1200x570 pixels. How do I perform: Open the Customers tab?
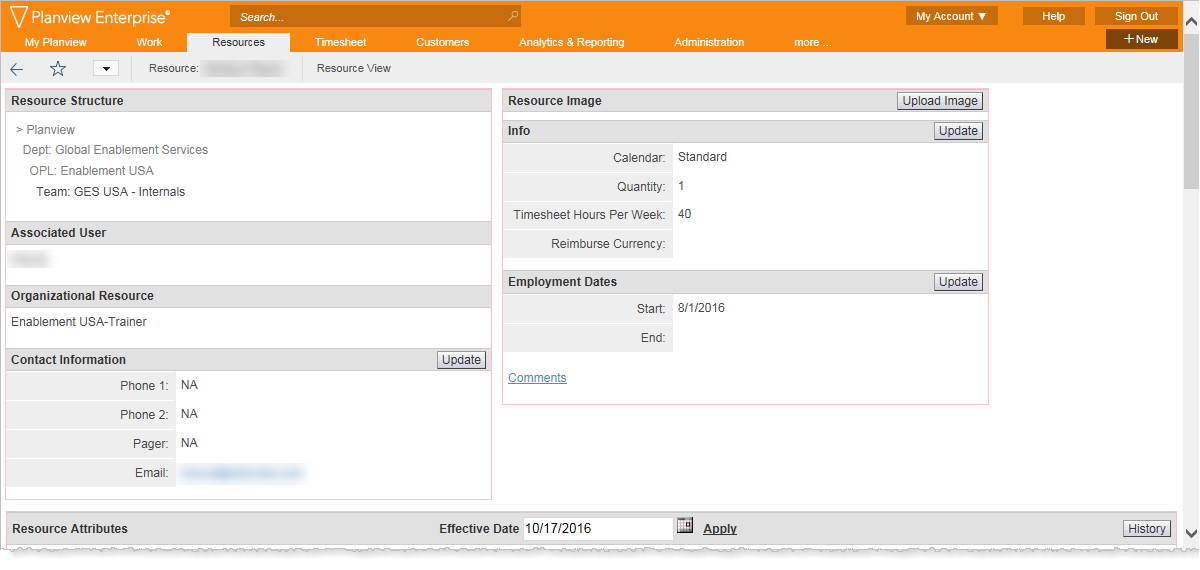pos(442,42)
